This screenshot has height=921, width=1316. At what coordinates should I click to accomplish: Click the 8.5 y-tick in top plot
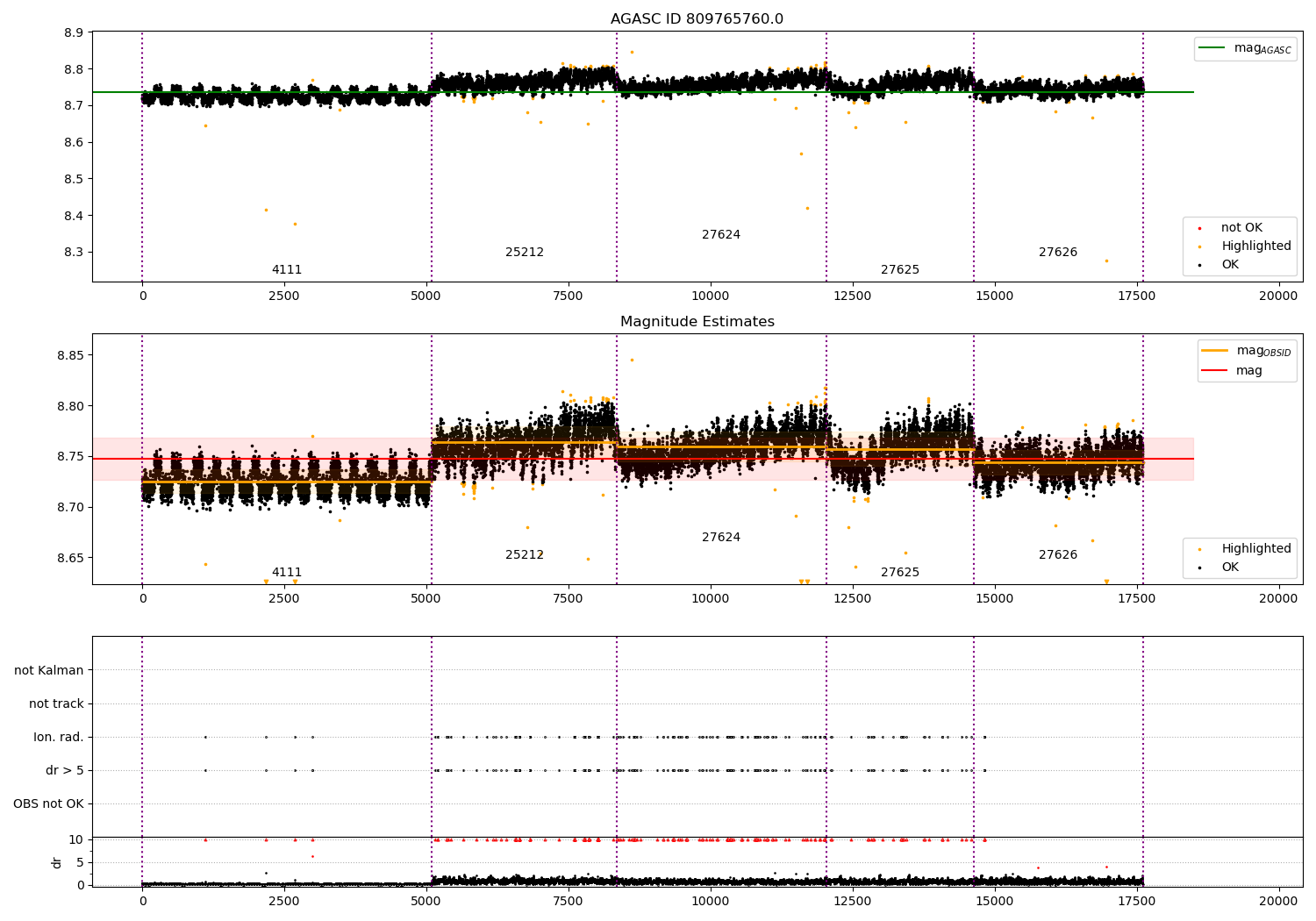pyautogui.click(x=75, y=180)
